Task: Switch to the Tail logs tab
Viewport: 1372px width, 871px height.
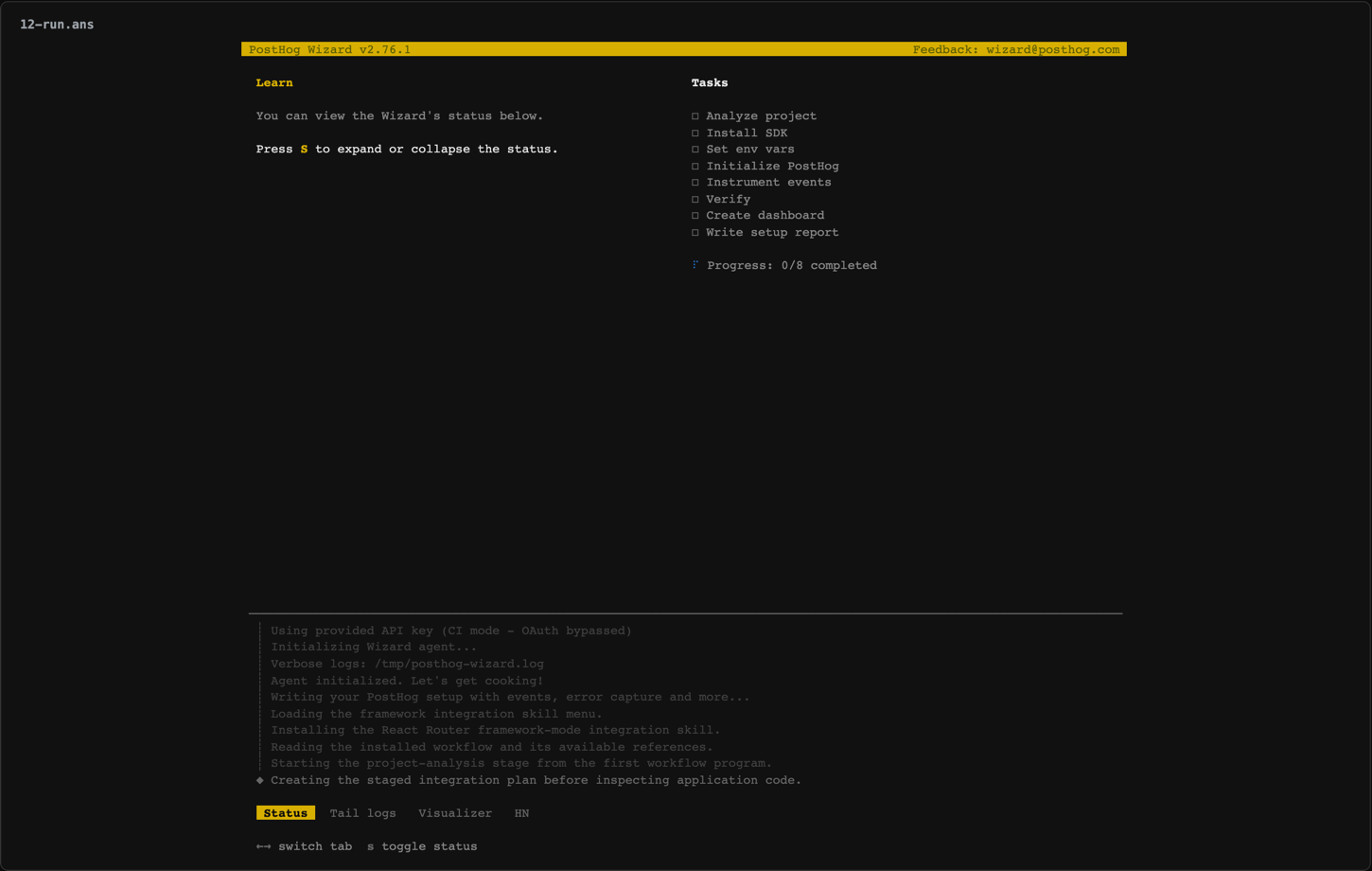Action: (x=362, y=813)
